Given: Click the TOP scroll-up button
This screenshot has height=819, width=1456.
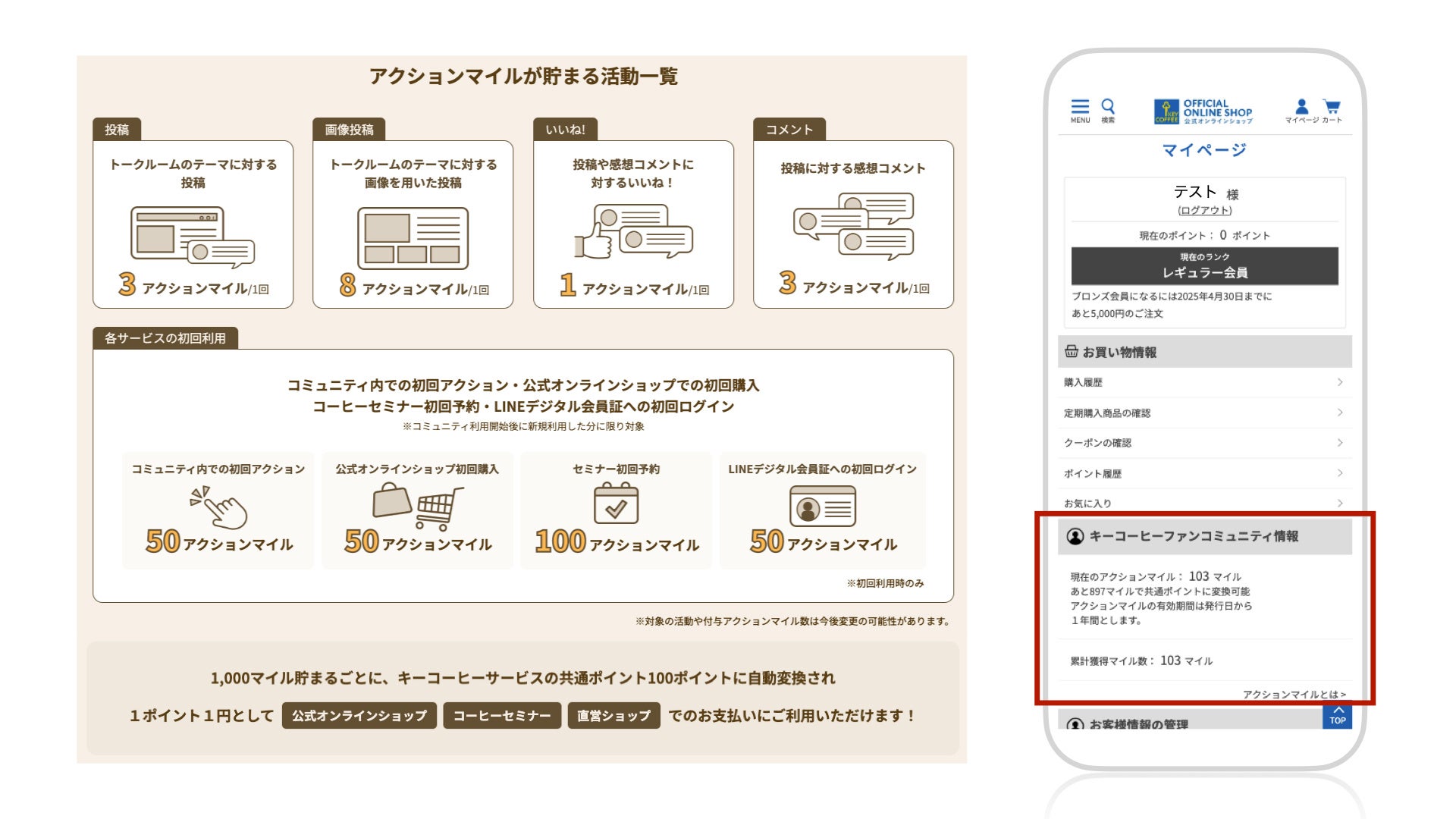Looking at the screenshot, I should [x=1337, y=716].
